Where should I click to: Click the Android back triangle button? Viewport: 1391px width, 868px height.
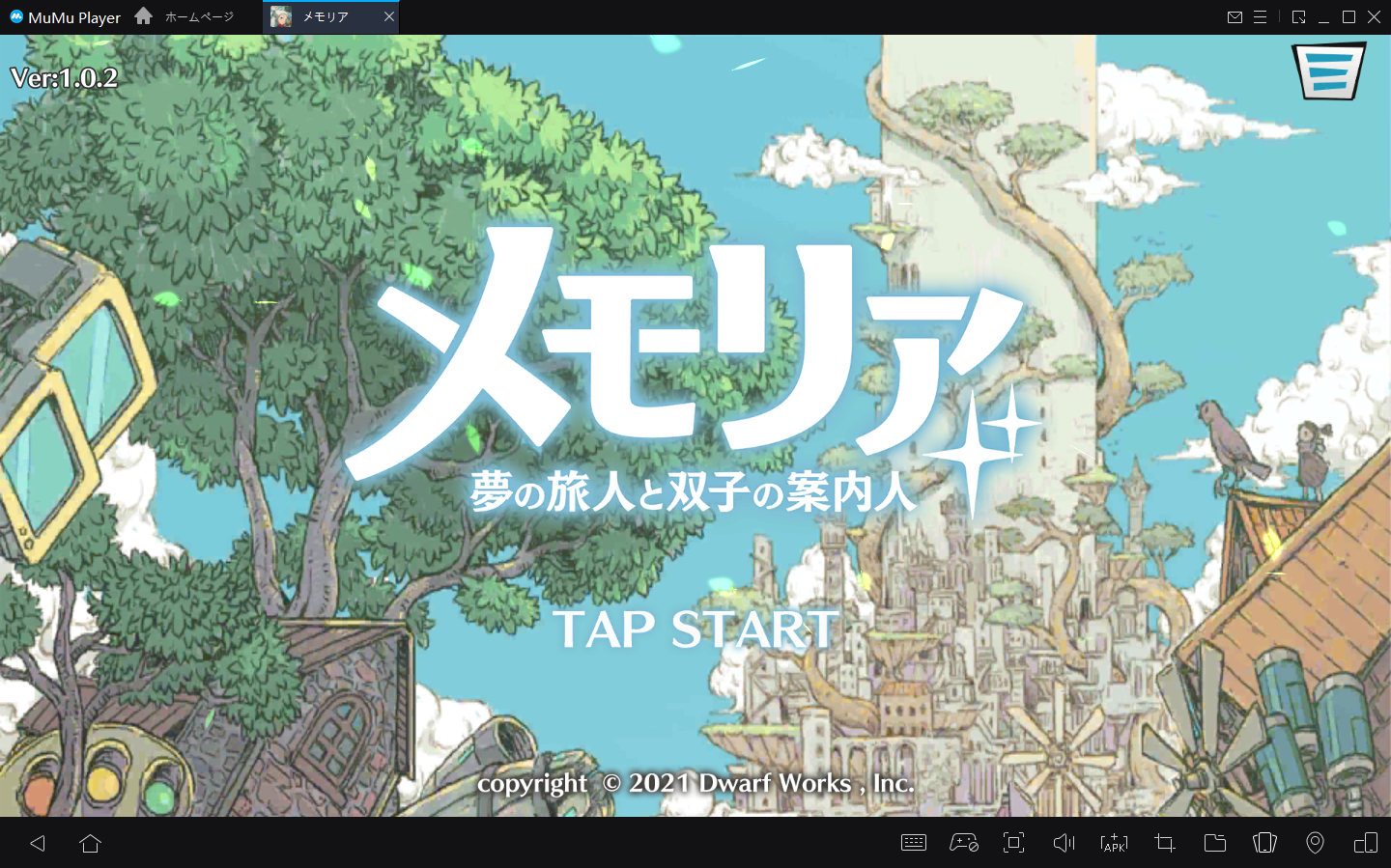(x=38, y=843)
